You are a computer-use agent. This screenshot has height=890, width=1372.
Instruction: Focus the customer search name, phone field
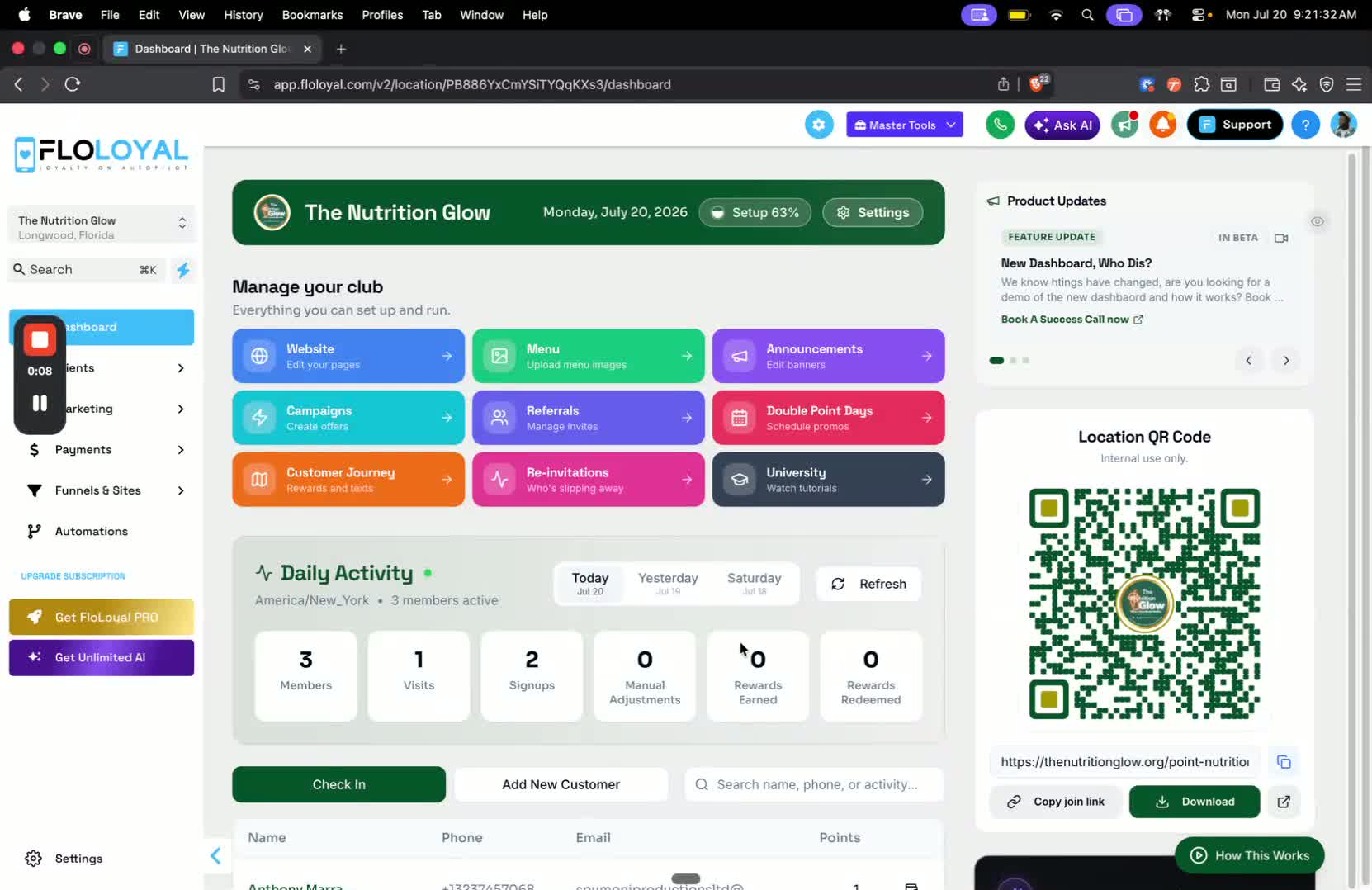pyautogui.click(x=814, y=784)
